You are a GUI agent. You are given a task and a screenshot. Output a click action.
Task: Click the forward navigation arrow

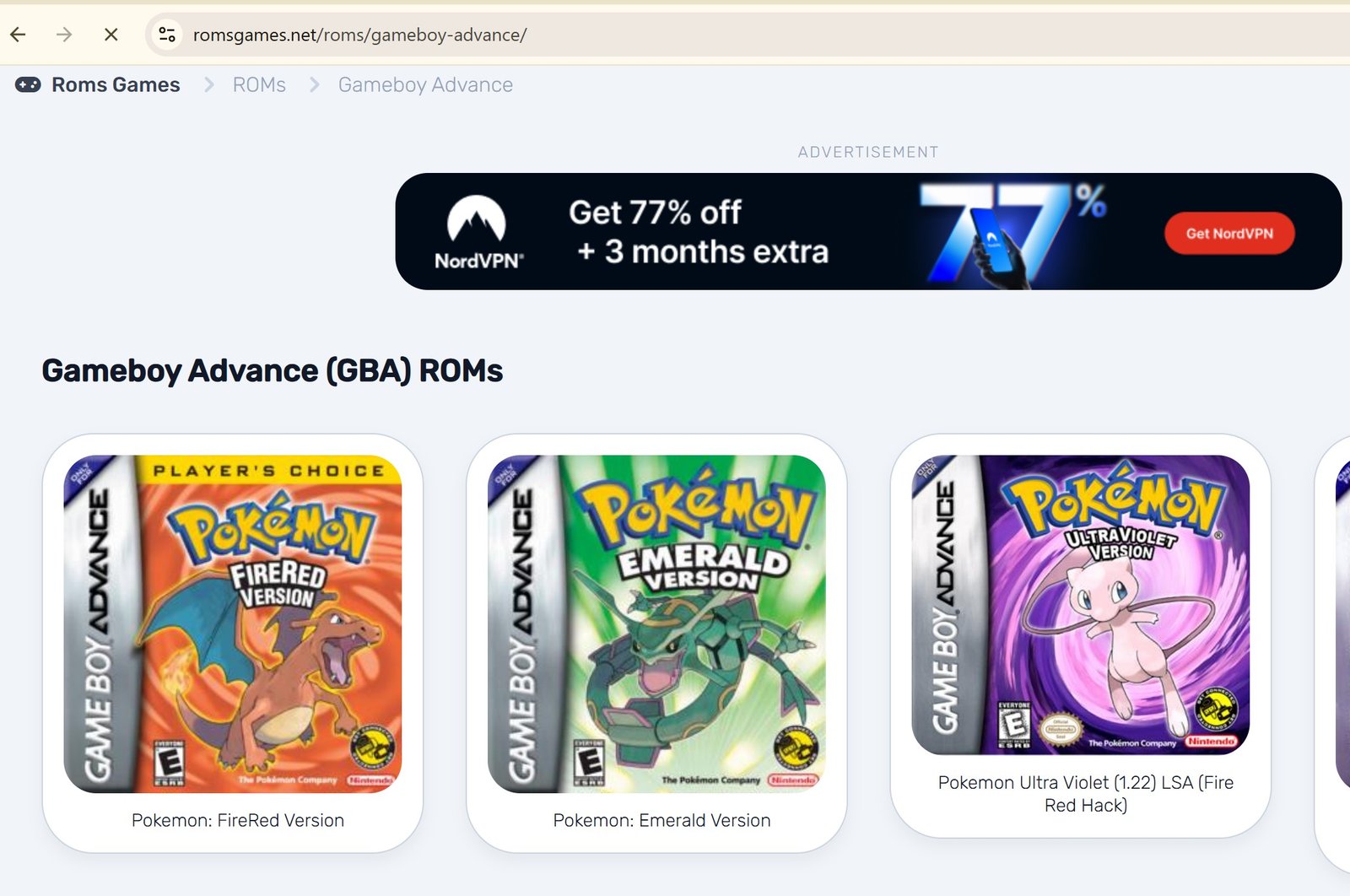pyautogui.click(x=64, y=35)
